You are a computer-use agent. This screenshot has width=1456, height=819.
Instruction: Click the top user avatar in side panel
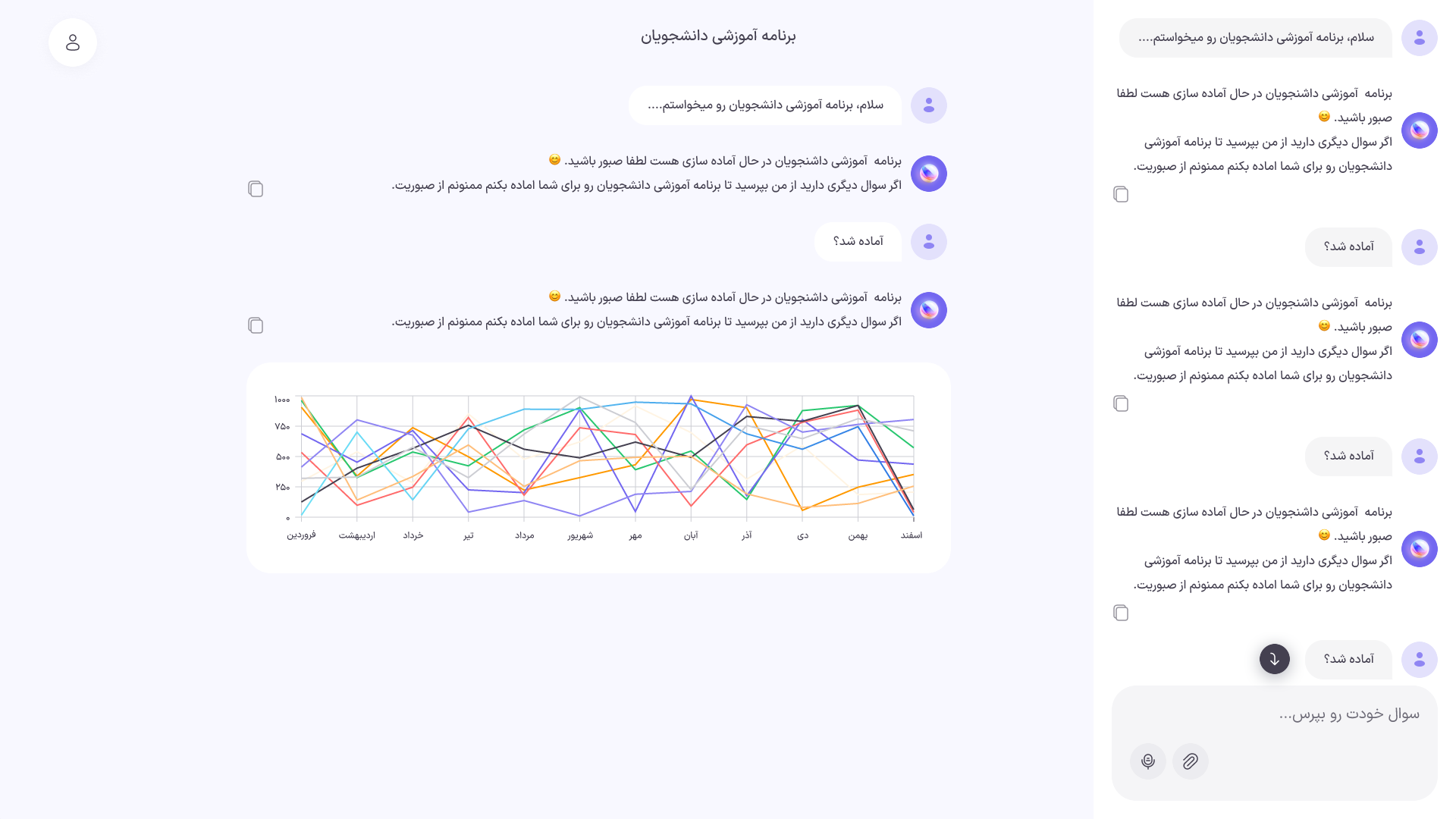[1420, 38]
